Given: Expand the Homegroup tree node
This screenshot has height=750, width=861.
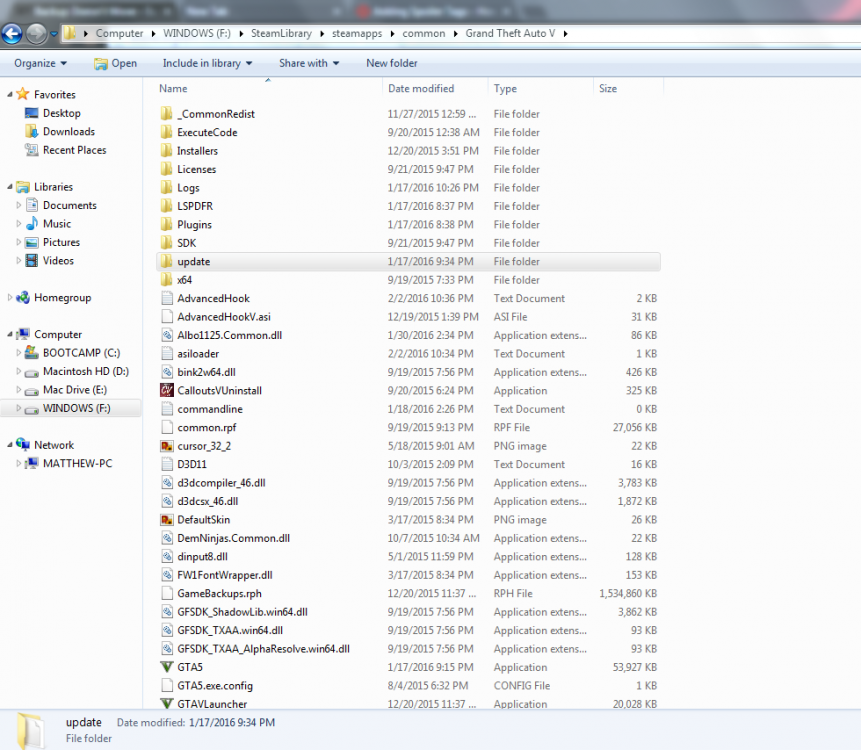Looking at the screenshot, I should [x=10, y=298].
